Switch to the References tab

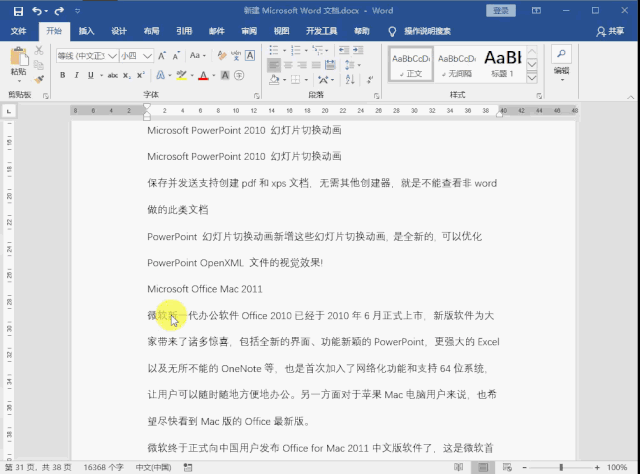[x=184, y=31]
